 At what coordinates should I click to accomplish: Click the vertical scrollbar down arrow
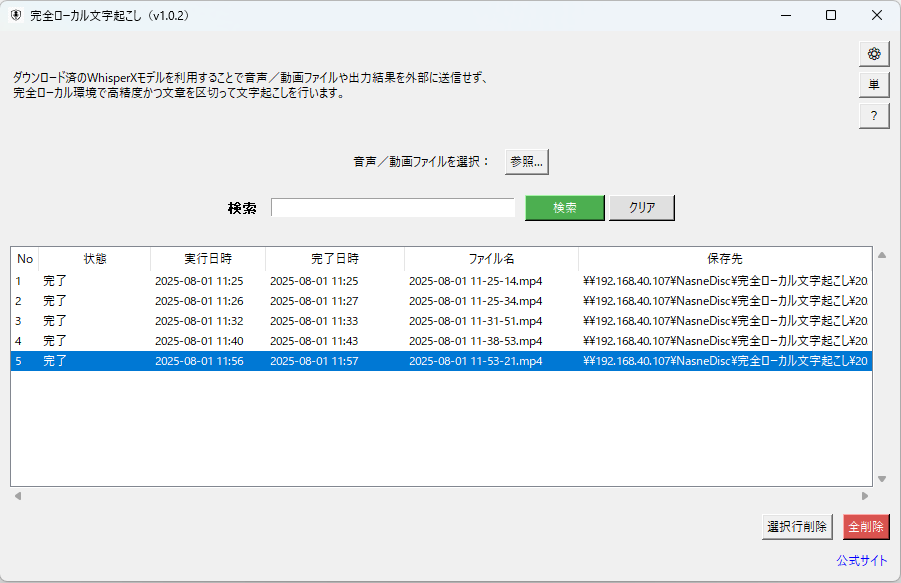(881, 478)
